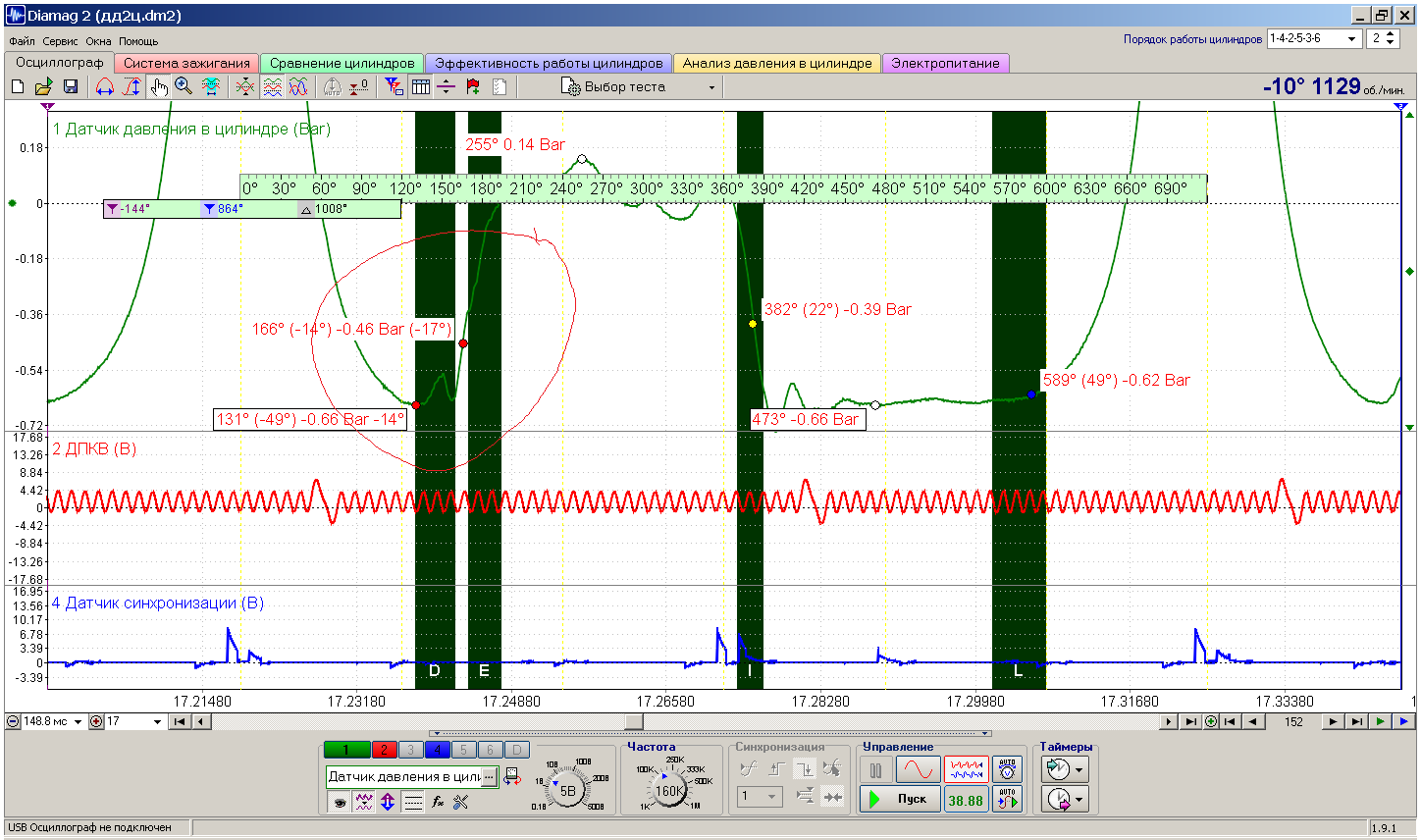Click the waveform compress icon
The height and width of the screenshot is (840, 1421).
245,87
